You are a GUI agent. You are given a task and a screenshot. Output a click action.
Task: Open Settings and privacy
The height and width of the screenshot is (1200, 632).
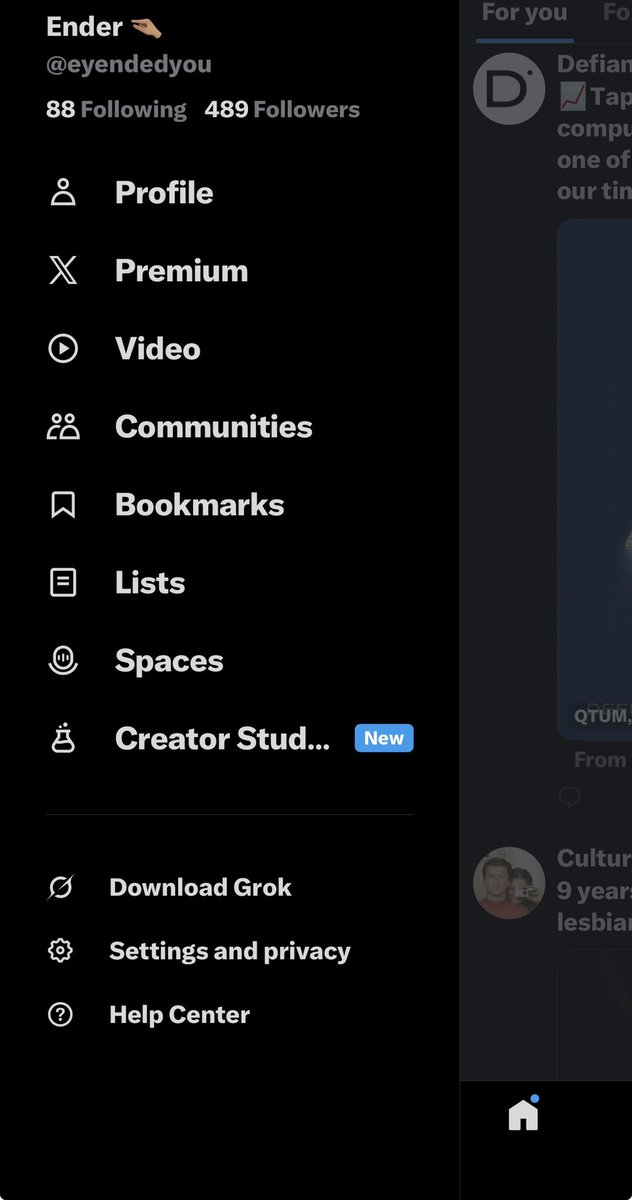[x=229, y=950]
